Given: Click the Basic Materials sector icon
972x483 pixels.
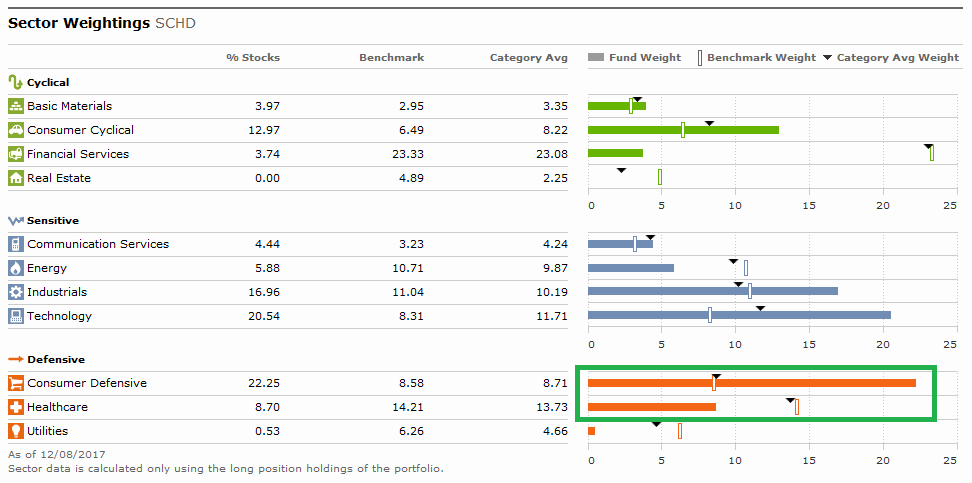Looking at the screenshot, I should point(16,106).
